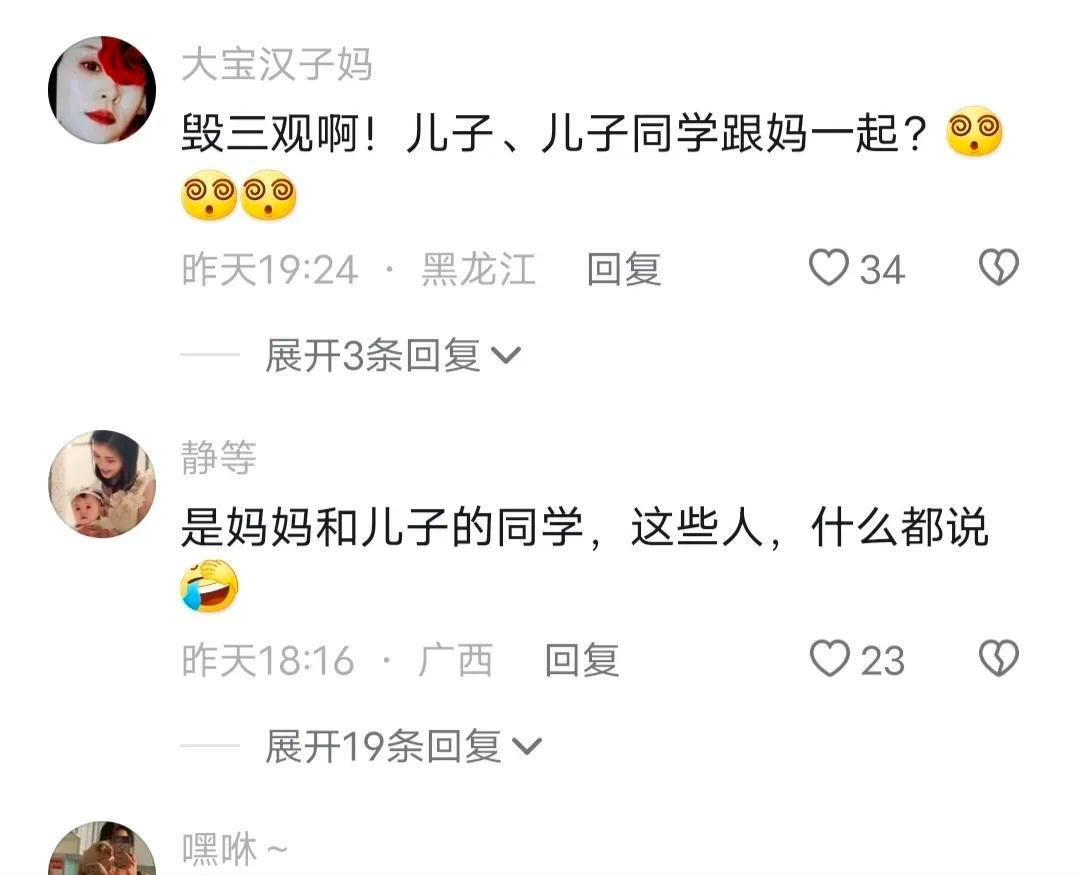Tap broken heart on 静等's comment
This screenshot has width=1079, height=875.
click(x=998, y=658)
